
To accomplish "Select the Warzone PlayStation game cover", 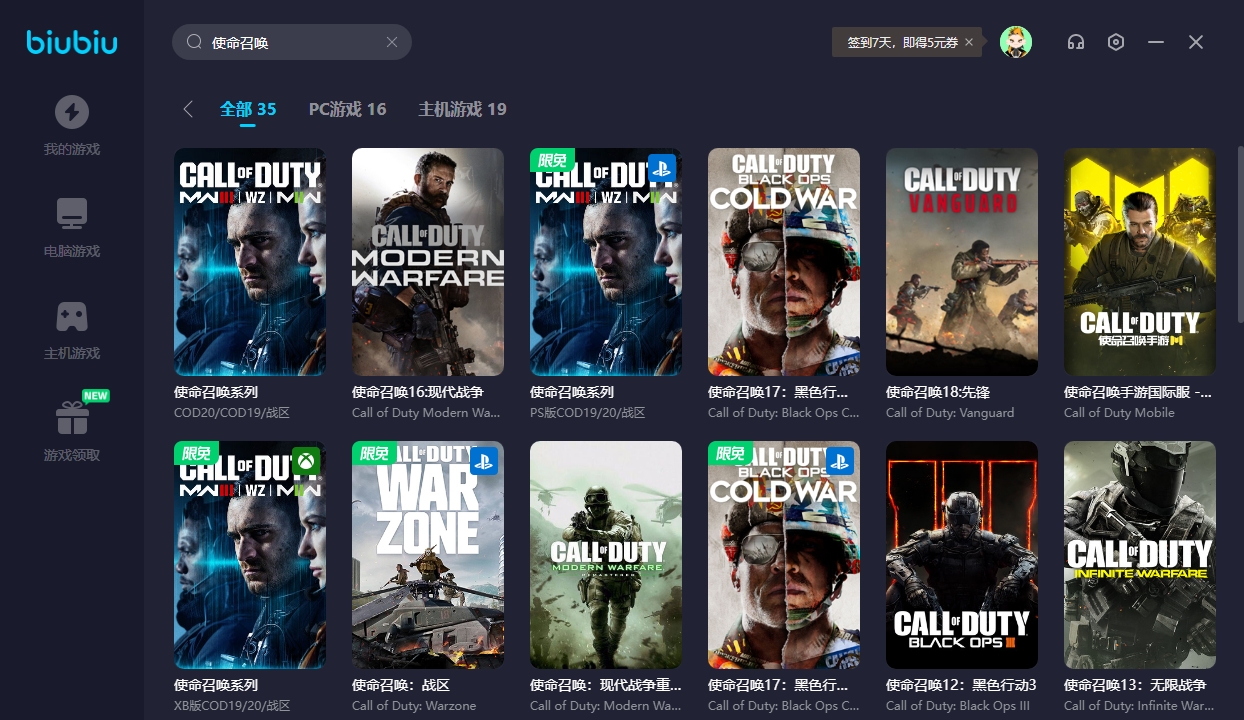I will [x=427, y=555].
